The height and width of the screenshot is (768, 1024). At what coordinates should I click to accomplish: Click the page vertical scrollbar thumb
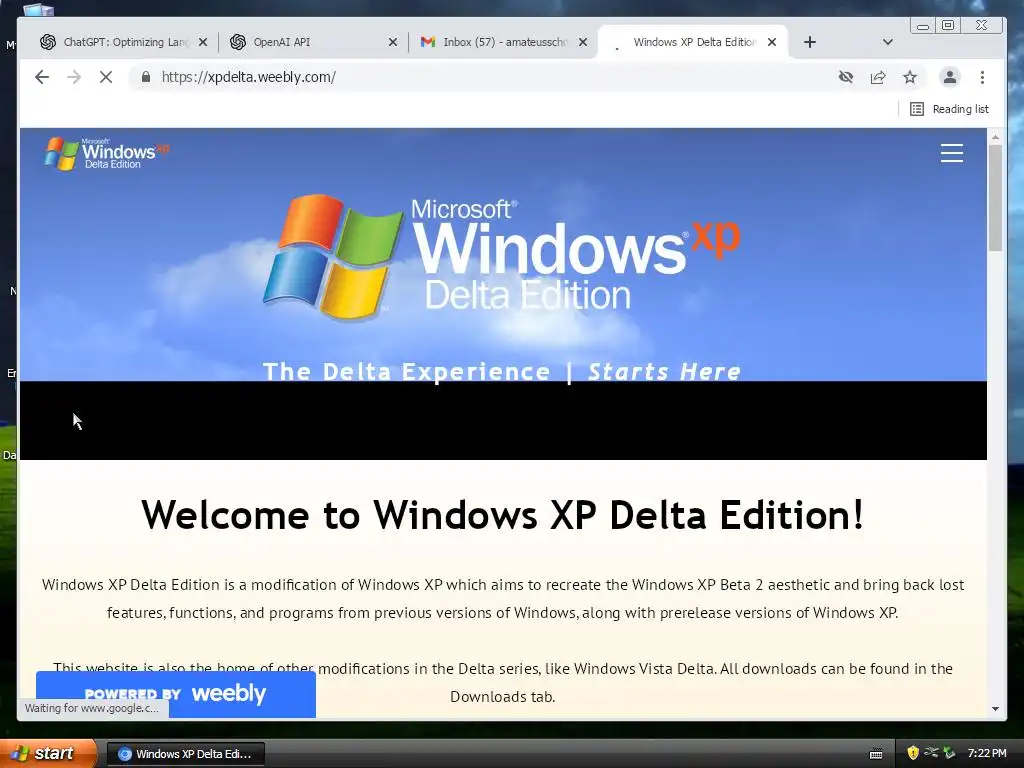(x=995, y=197)
